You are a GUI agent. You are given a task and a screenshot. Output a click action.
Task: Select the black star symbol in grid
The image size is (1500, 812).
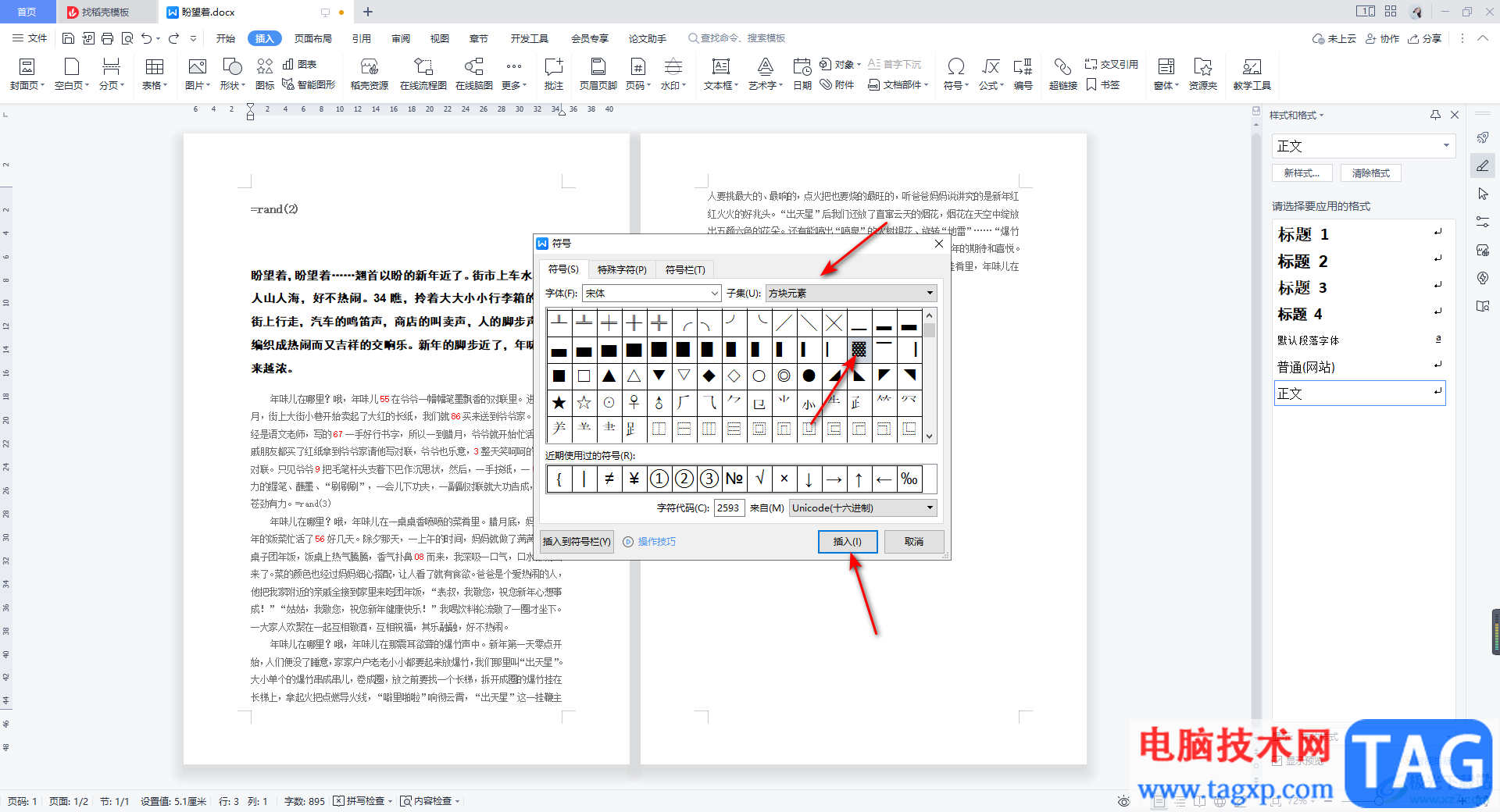[559, 403]
